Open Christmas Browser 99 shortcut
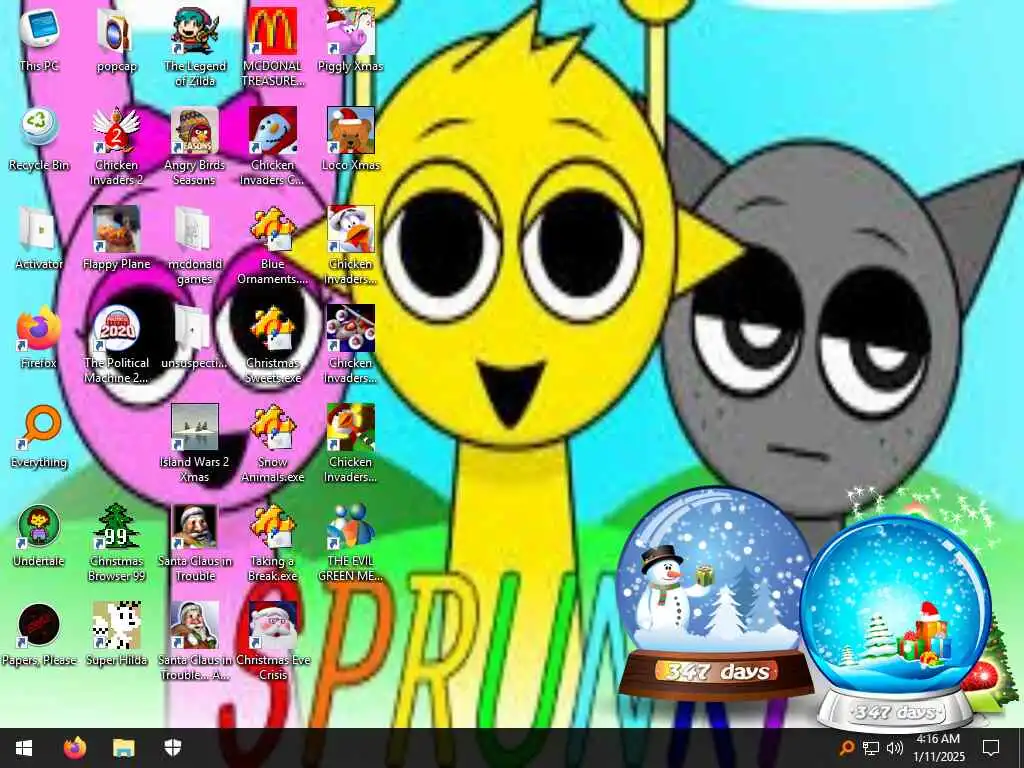 116,542
